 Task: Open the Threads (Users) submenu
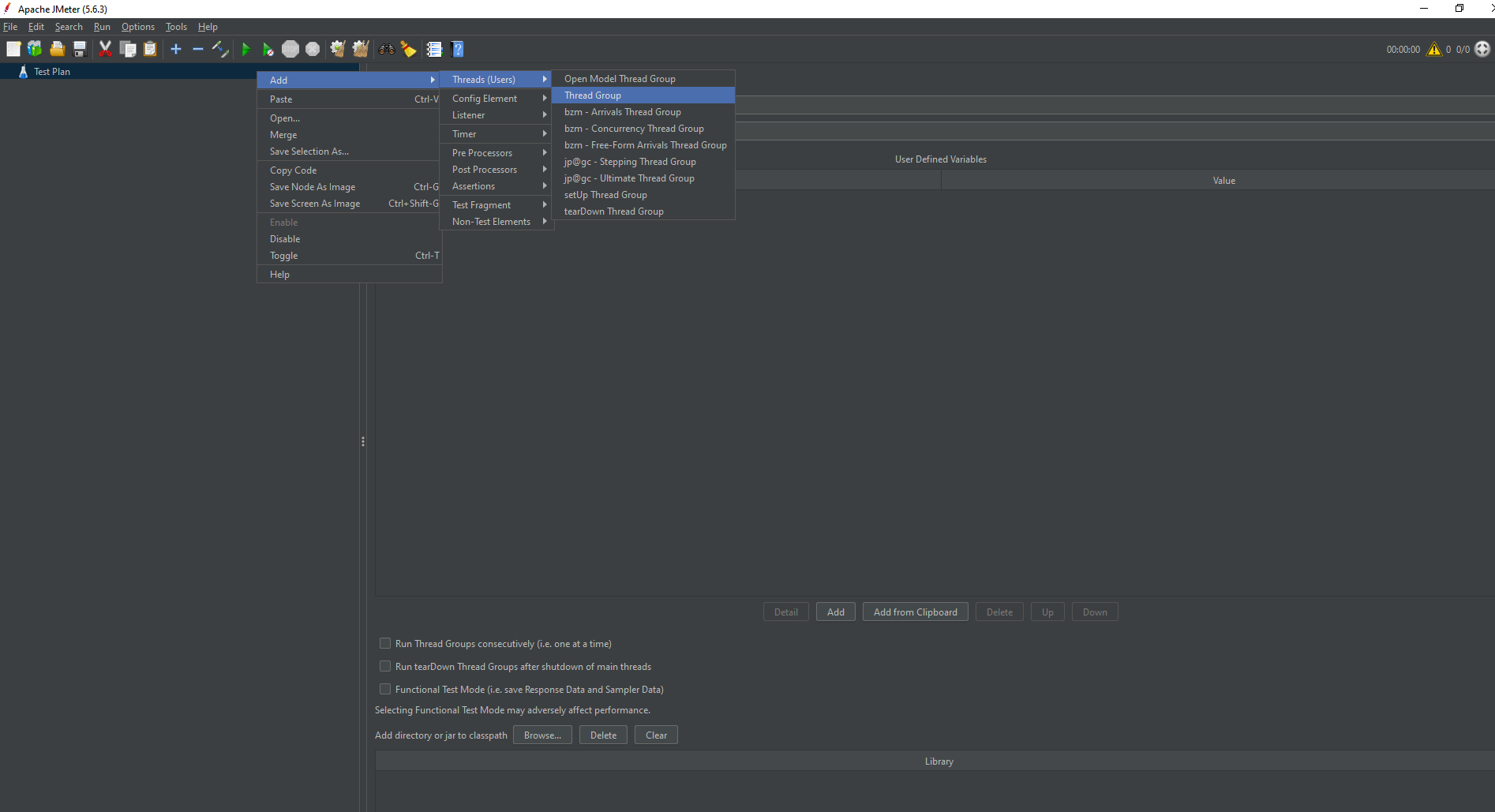(x=496, y=79)
